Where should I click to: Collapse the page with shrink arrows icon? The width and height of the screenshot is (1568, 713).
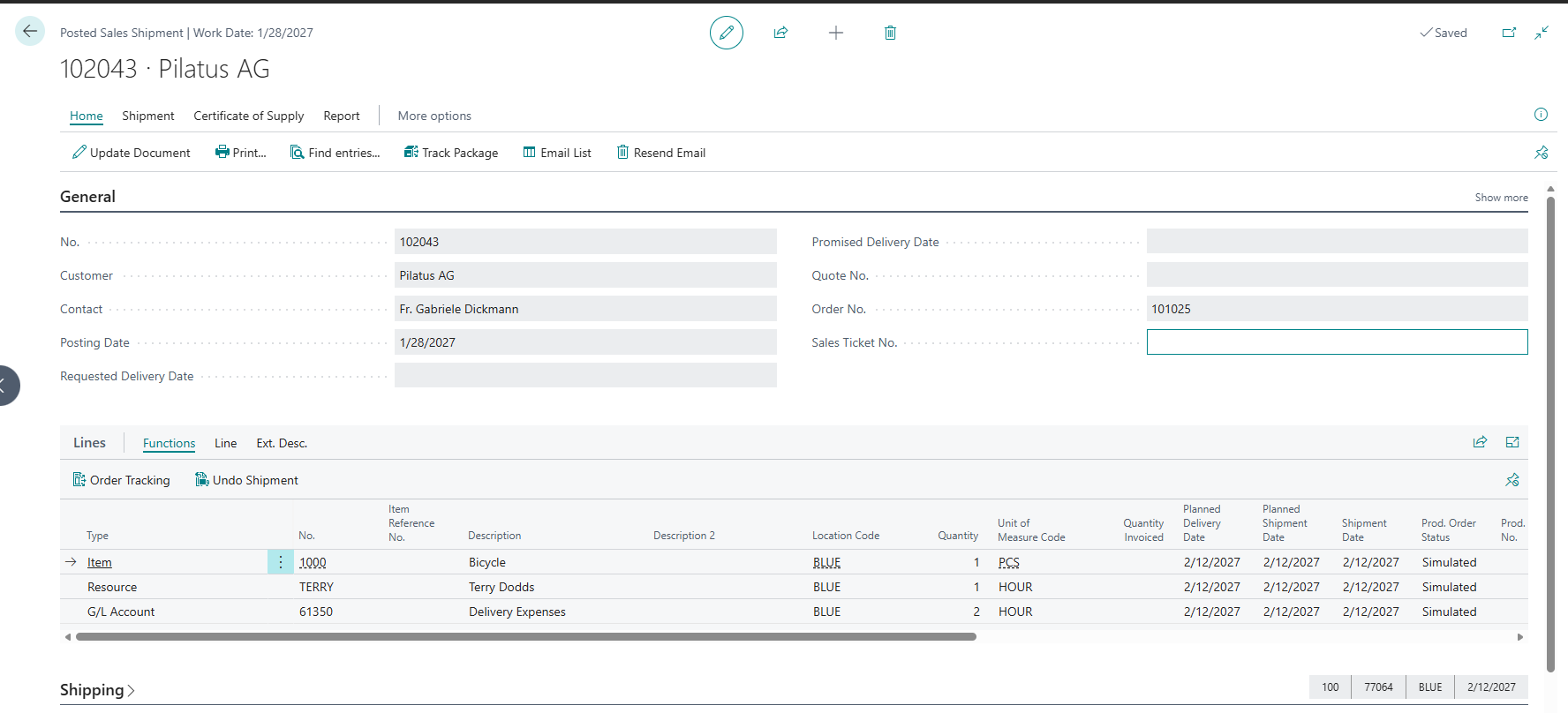(x=1542, y=33)
